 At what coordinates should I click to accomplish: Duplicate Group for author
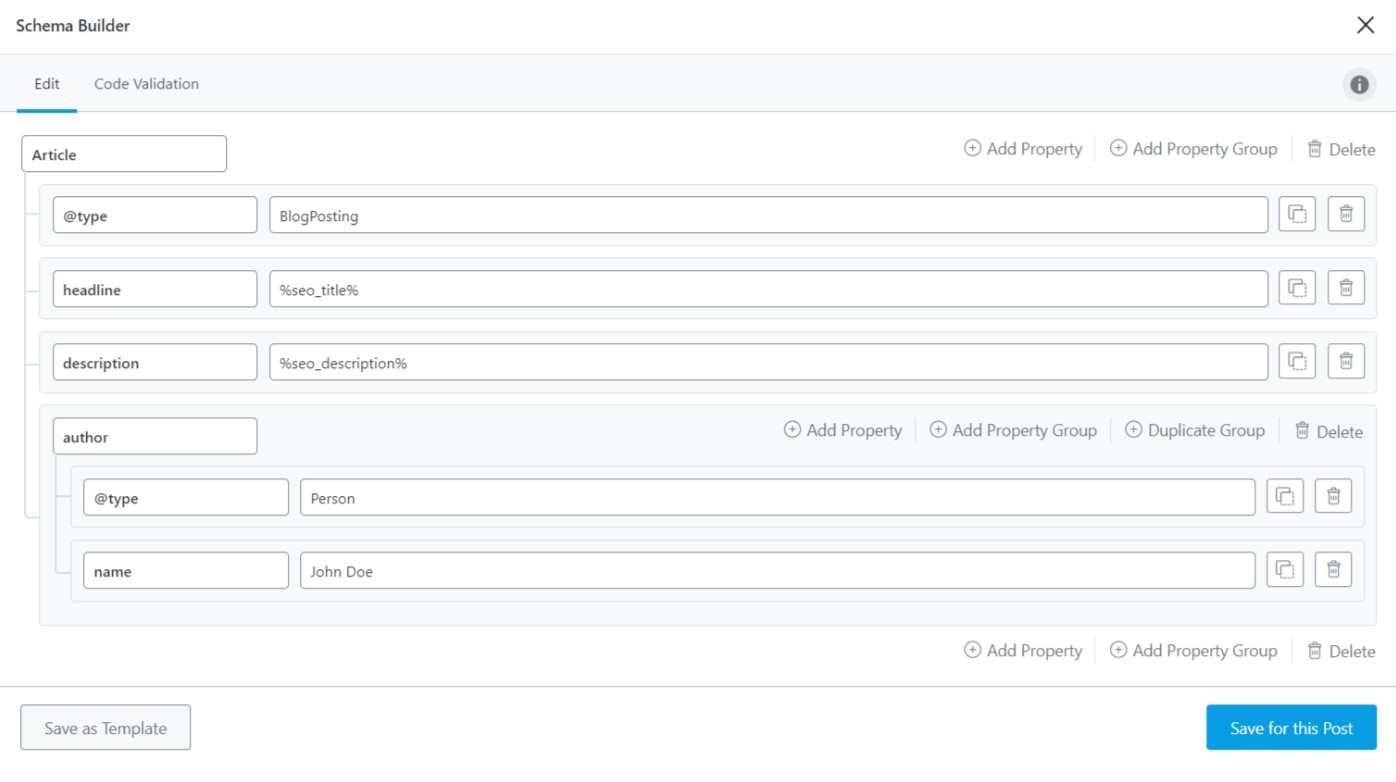pyautogui.click(x=1195, y=430)
